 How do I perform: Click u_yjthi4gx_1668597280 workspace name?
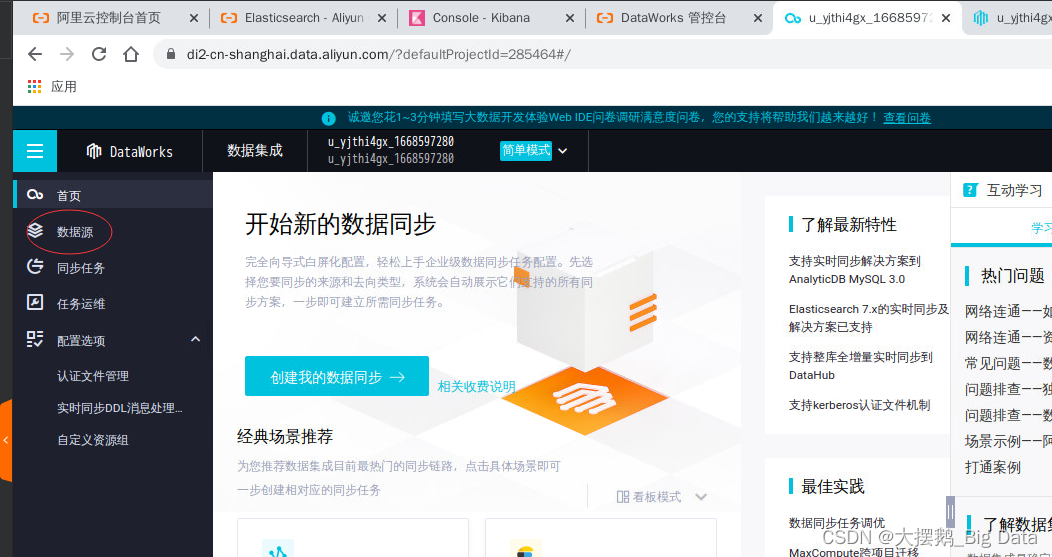pyautogui.click(x=390, y=142)
